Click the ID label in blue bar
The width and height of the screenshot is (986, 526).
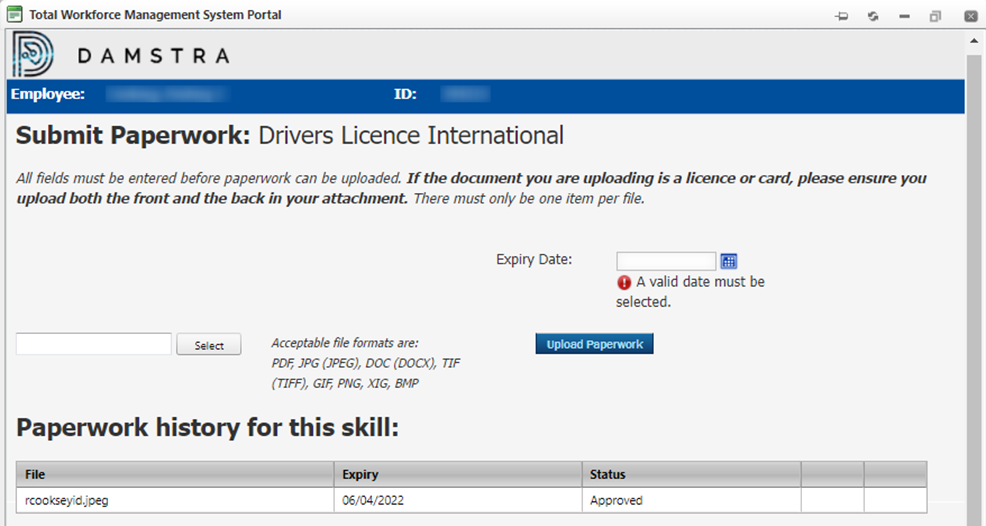(x=405, y=94)
